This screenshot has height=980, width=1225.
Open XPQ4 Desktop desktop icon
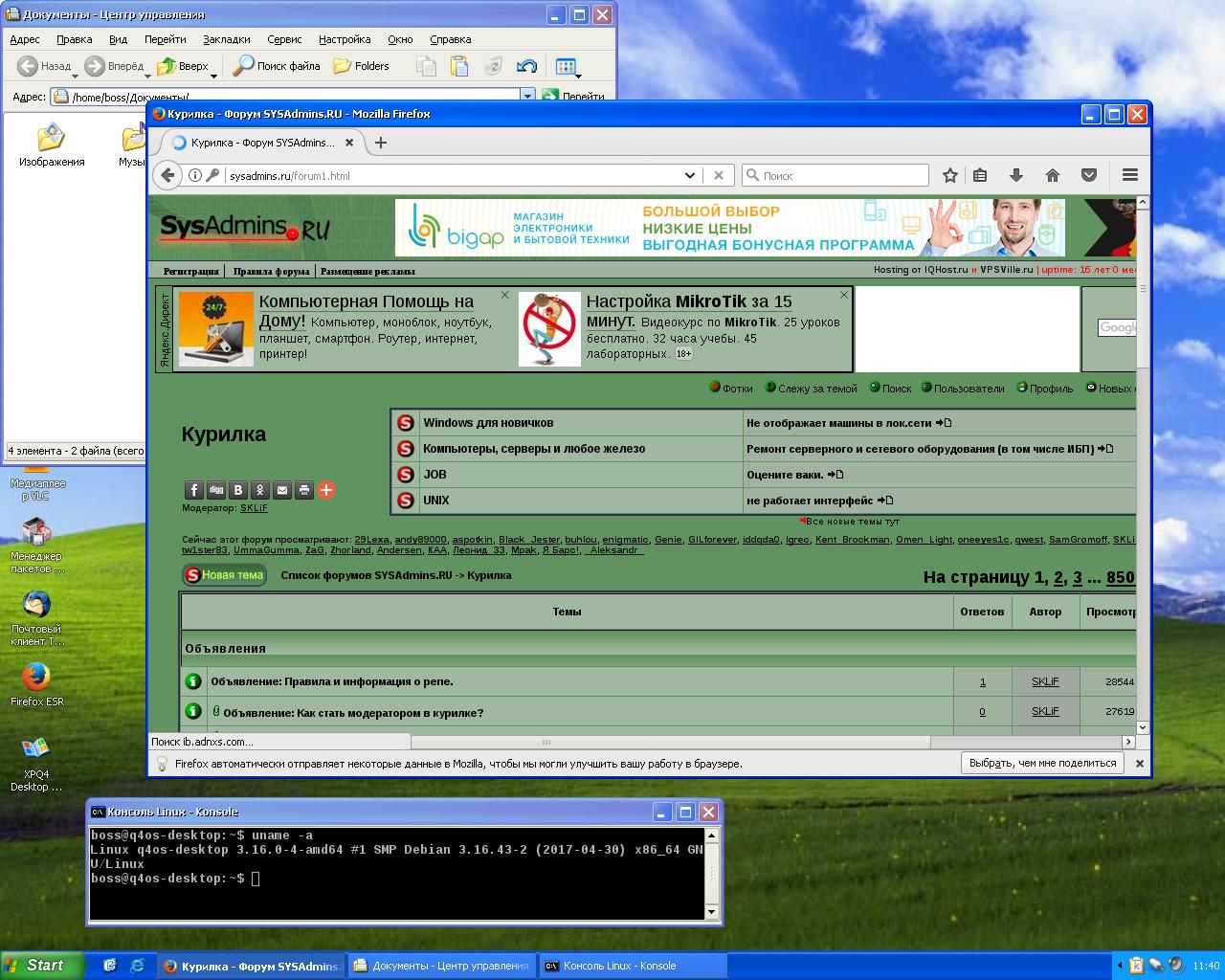click(x=36, y=764)
